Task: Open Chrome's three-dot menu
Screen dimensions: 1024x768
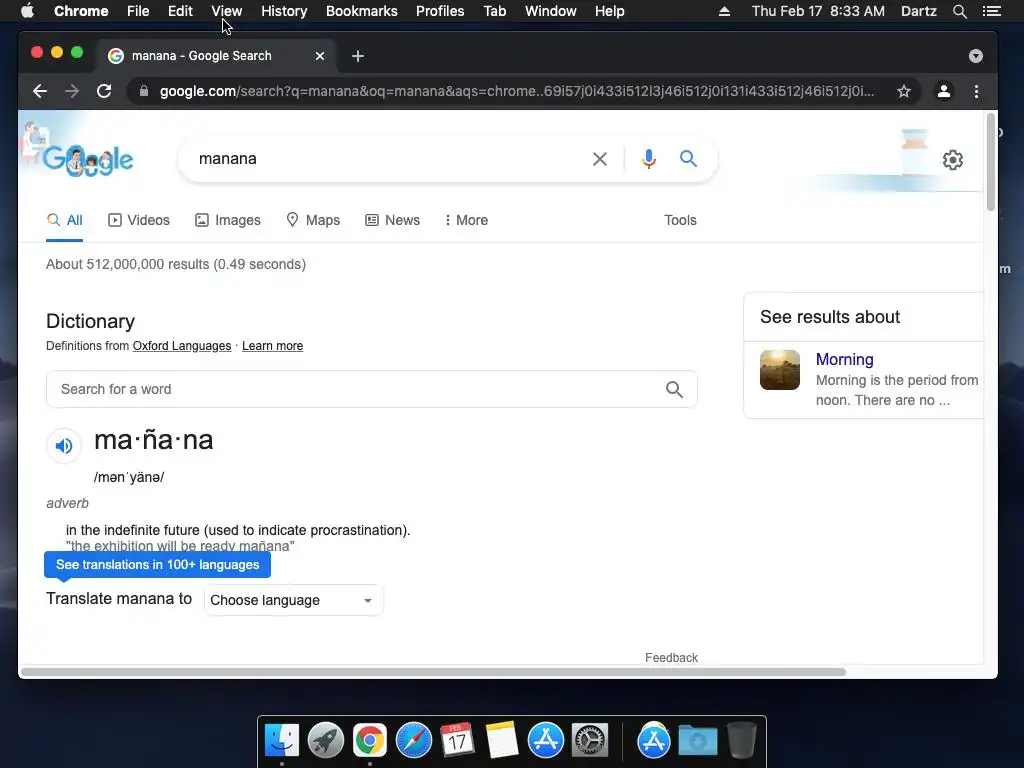Action: [976, 91]
